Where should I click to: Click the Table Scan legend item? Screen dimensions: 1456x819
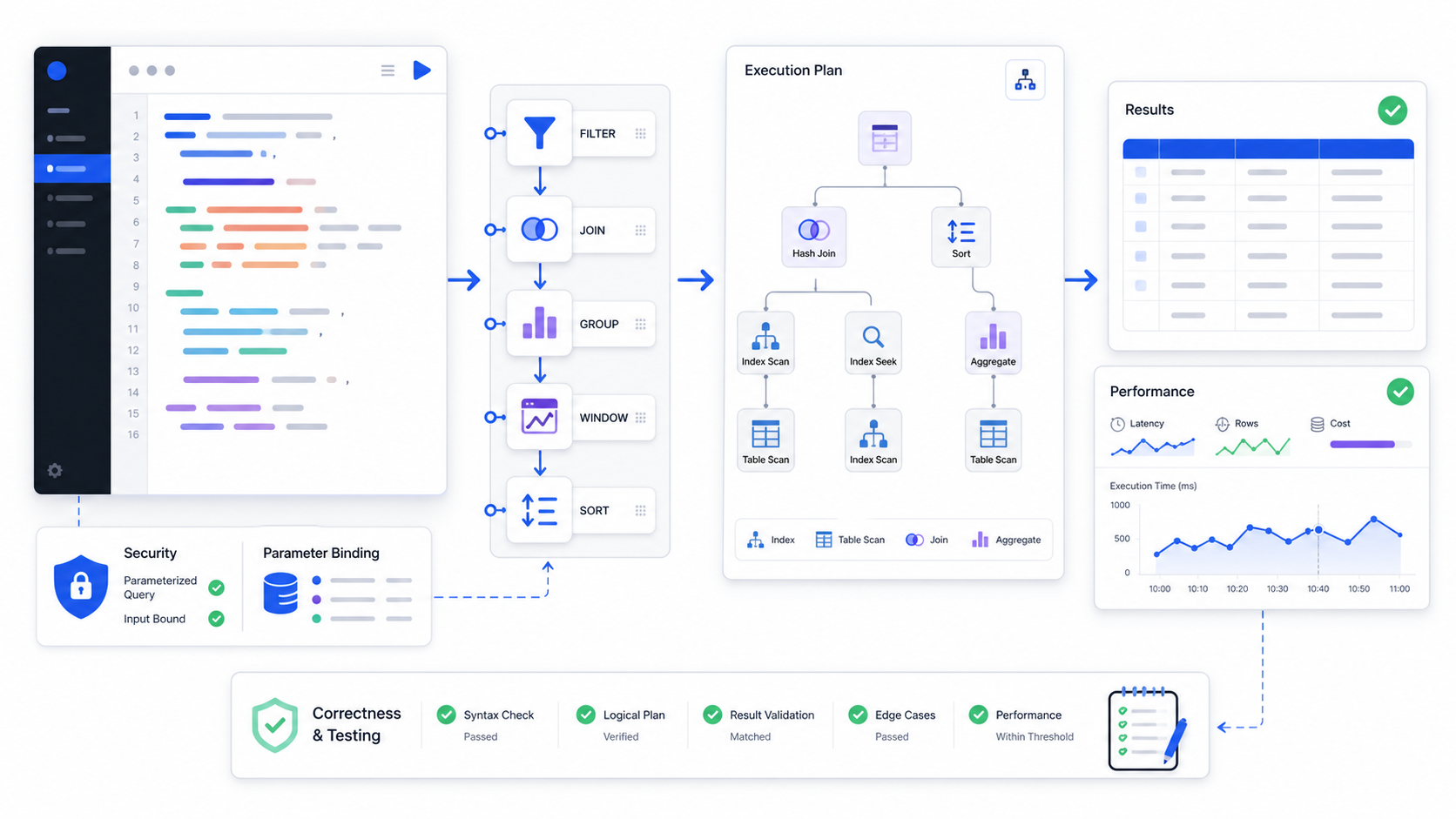click(850, 540)
